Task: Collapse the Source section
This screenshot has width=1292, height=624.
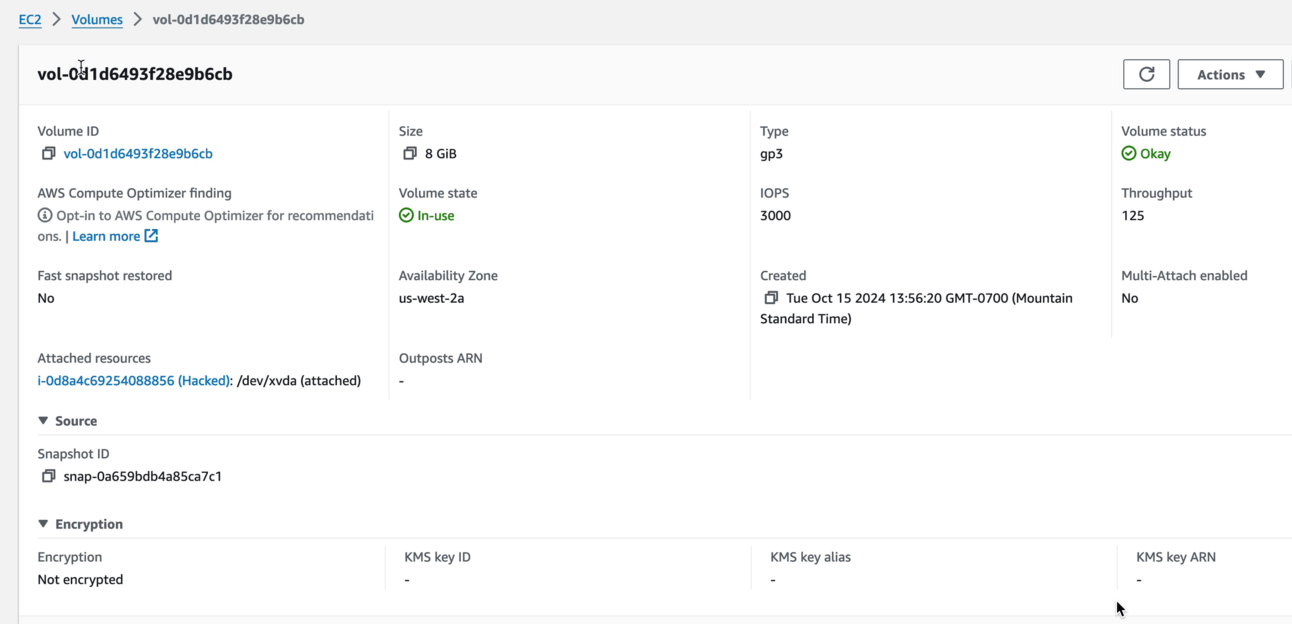Action: pos(41,420)
